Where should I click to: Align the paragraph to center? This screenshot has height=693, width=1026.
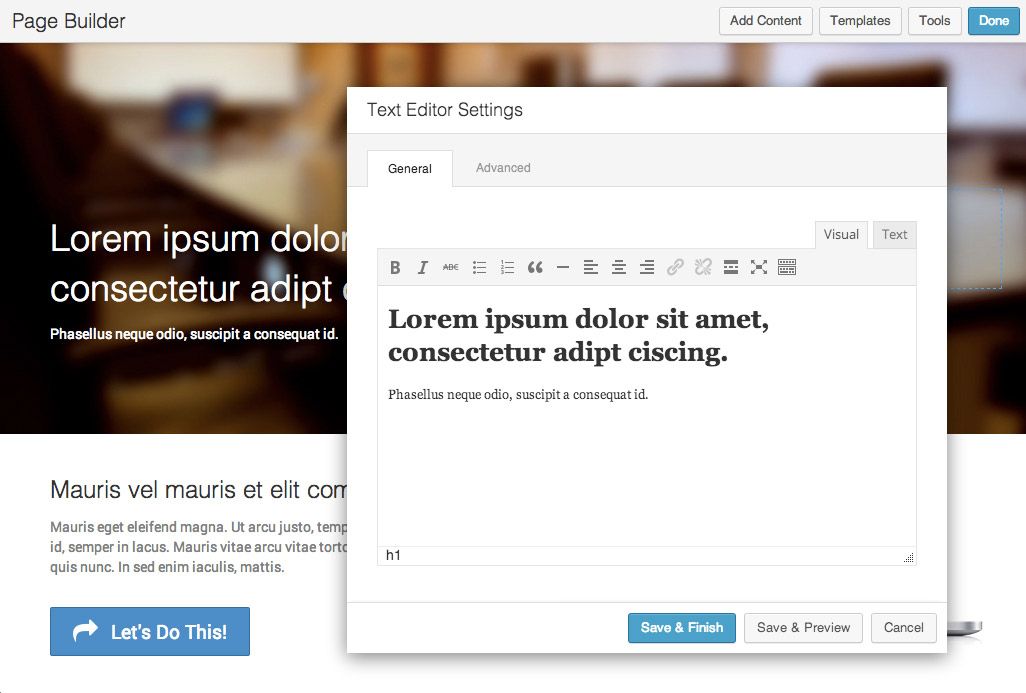click(619, 267)
